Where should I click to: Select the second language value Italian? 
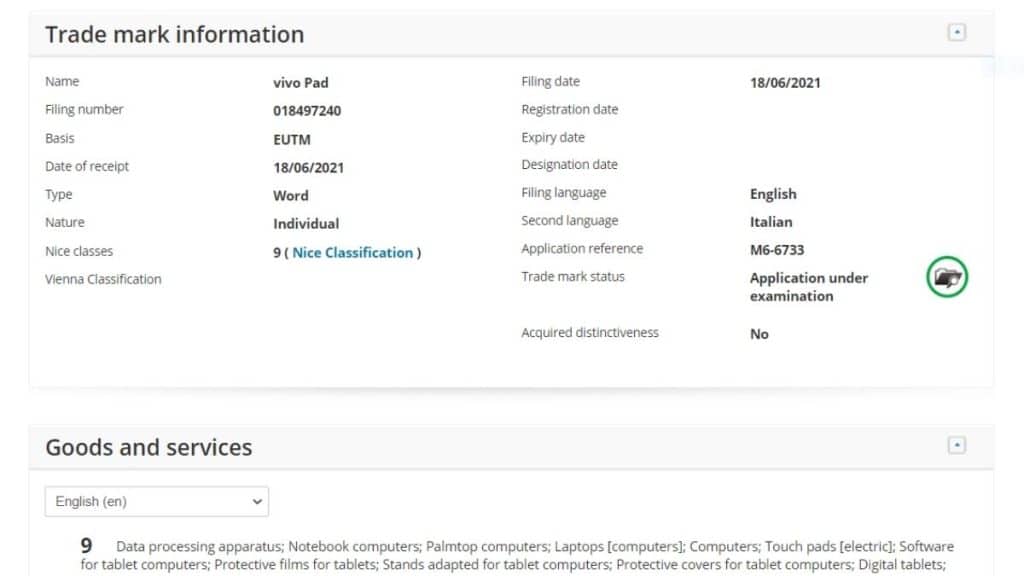tap(771, 222)
